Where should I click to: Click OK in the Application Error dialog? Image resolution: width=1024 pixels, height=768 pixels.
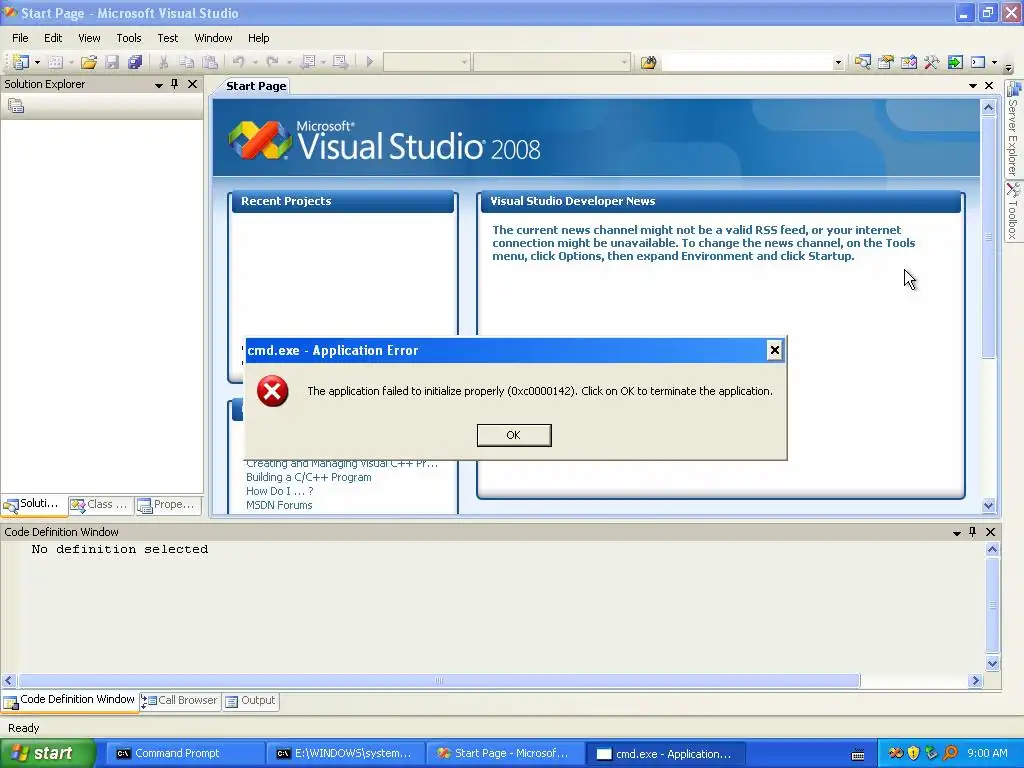click(514, 435)
